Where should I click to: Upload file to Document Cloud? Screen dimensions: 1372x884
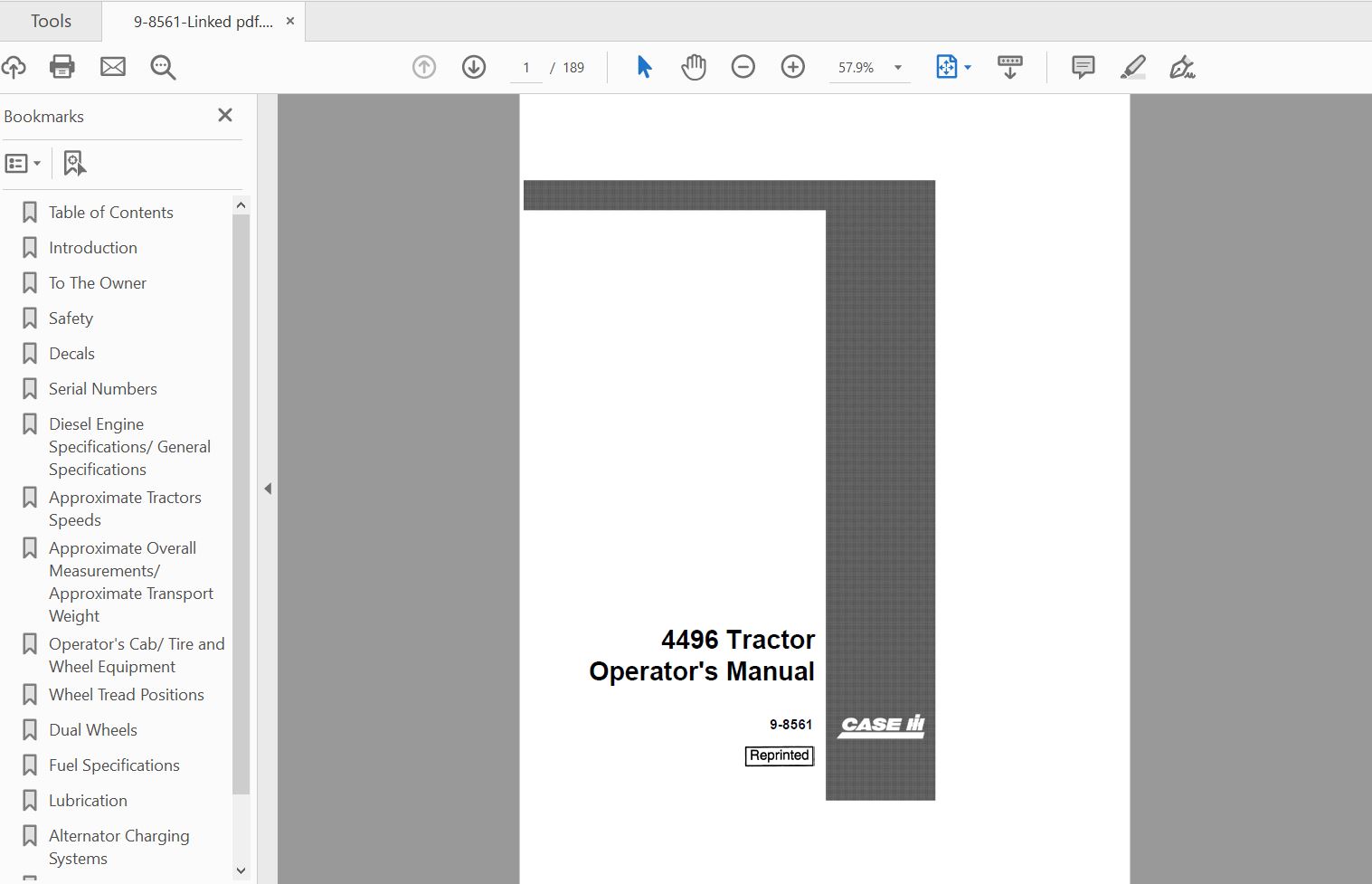pos(14,66)
